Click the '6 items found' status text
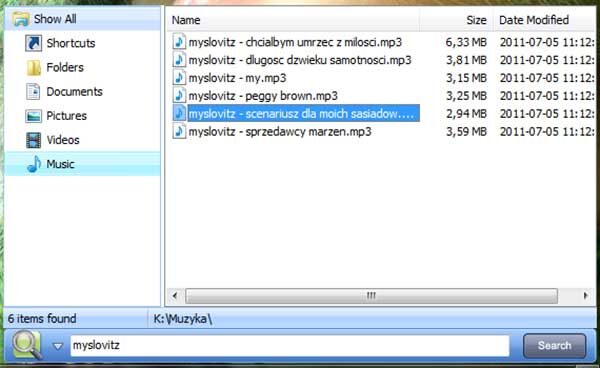This screenshot has height=368, width=600. point(42,318)
